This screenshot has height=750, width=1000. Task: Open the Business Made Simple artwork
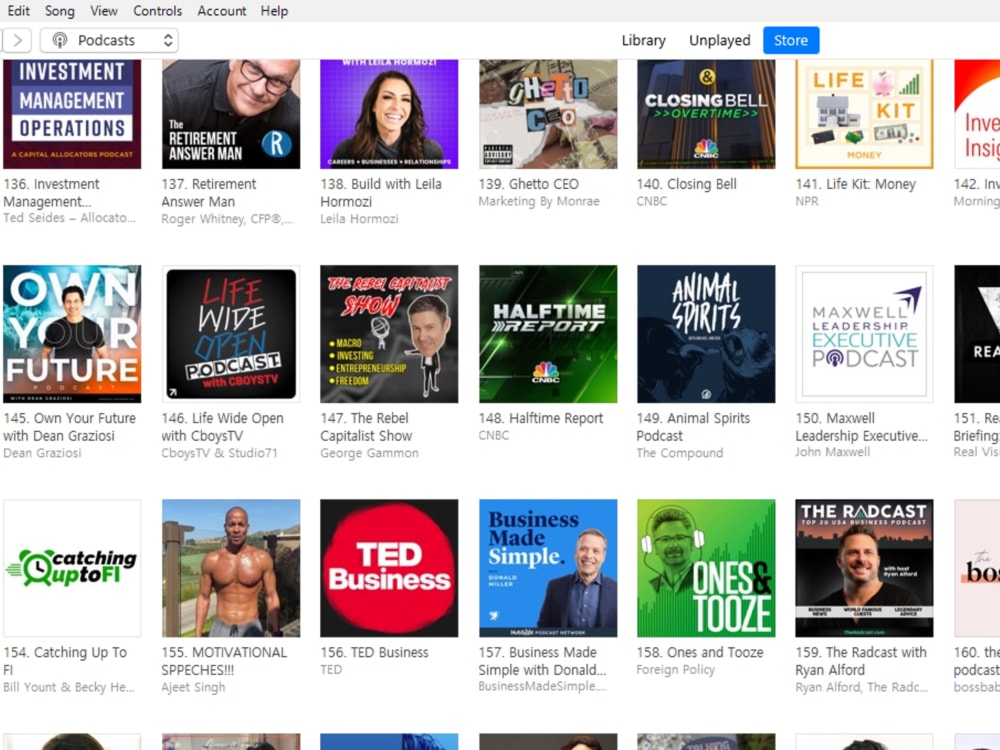tap(548, 568)
